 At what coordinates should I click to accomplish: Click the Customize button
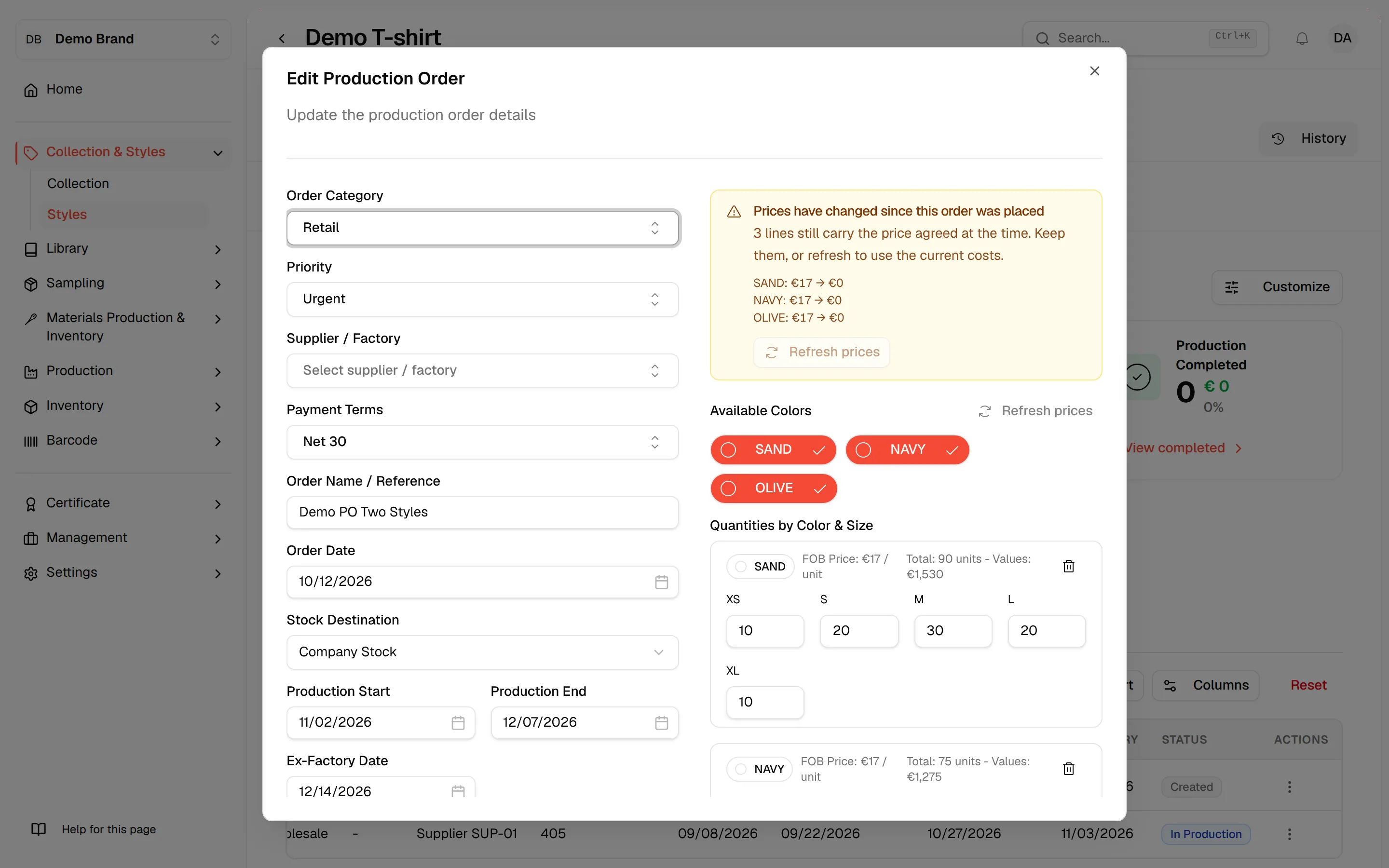[1277, 287]
